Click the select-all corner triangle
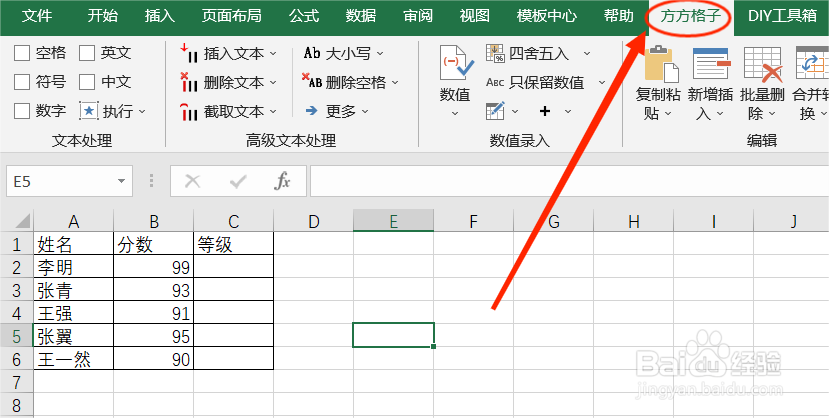Screen dimensions: 829x418 pos(21,221)
